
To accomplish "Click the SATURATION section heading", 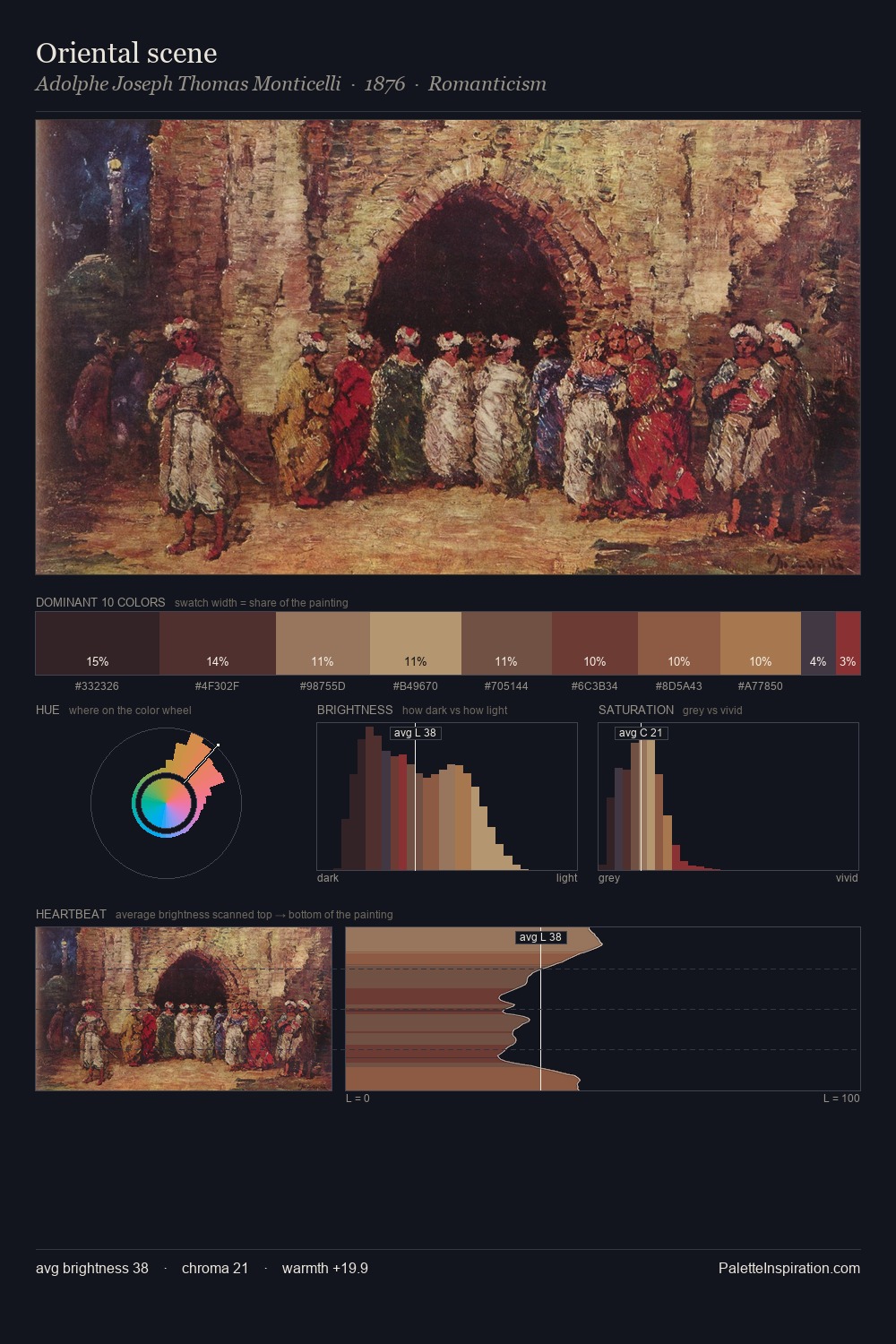I will pos(636,710).
